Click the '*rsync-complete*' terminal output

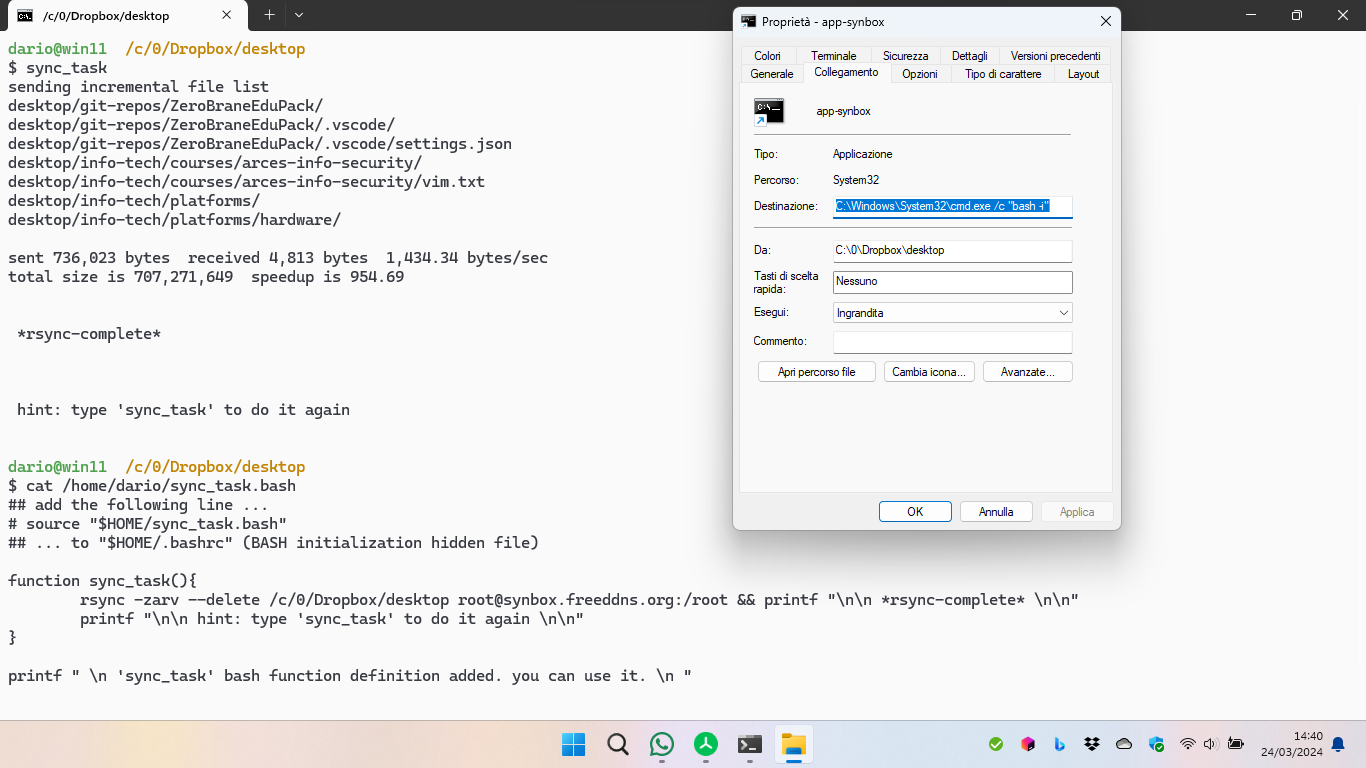89,334
